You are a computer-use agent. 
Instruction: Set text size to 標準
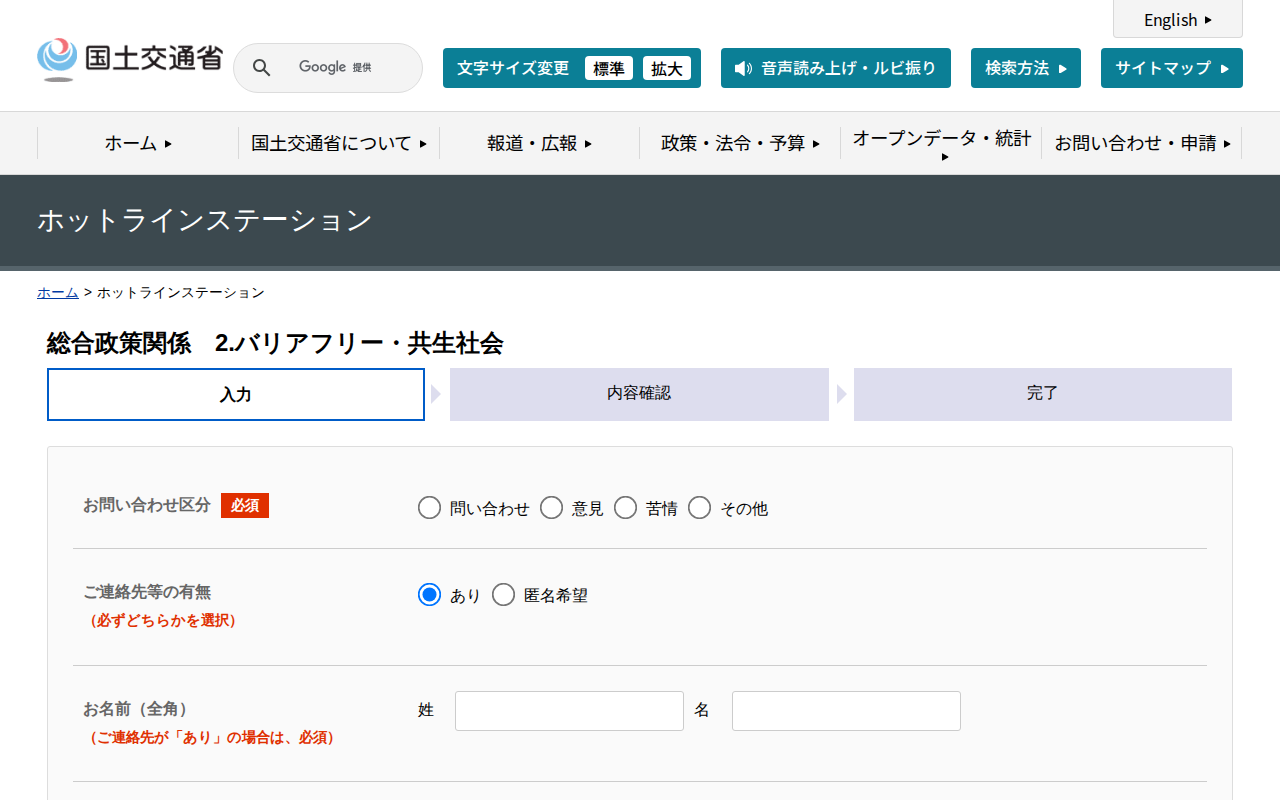609,68
